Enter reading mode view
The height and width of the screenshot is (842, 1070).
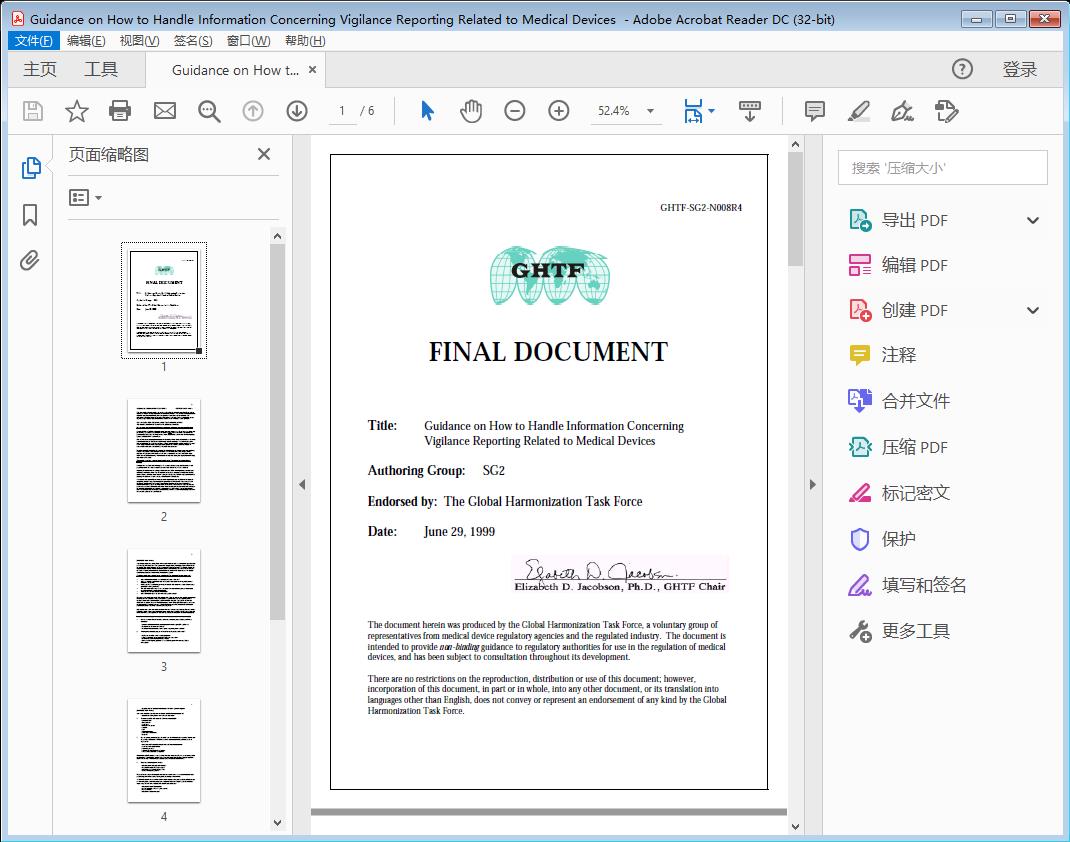pos(750,111)
